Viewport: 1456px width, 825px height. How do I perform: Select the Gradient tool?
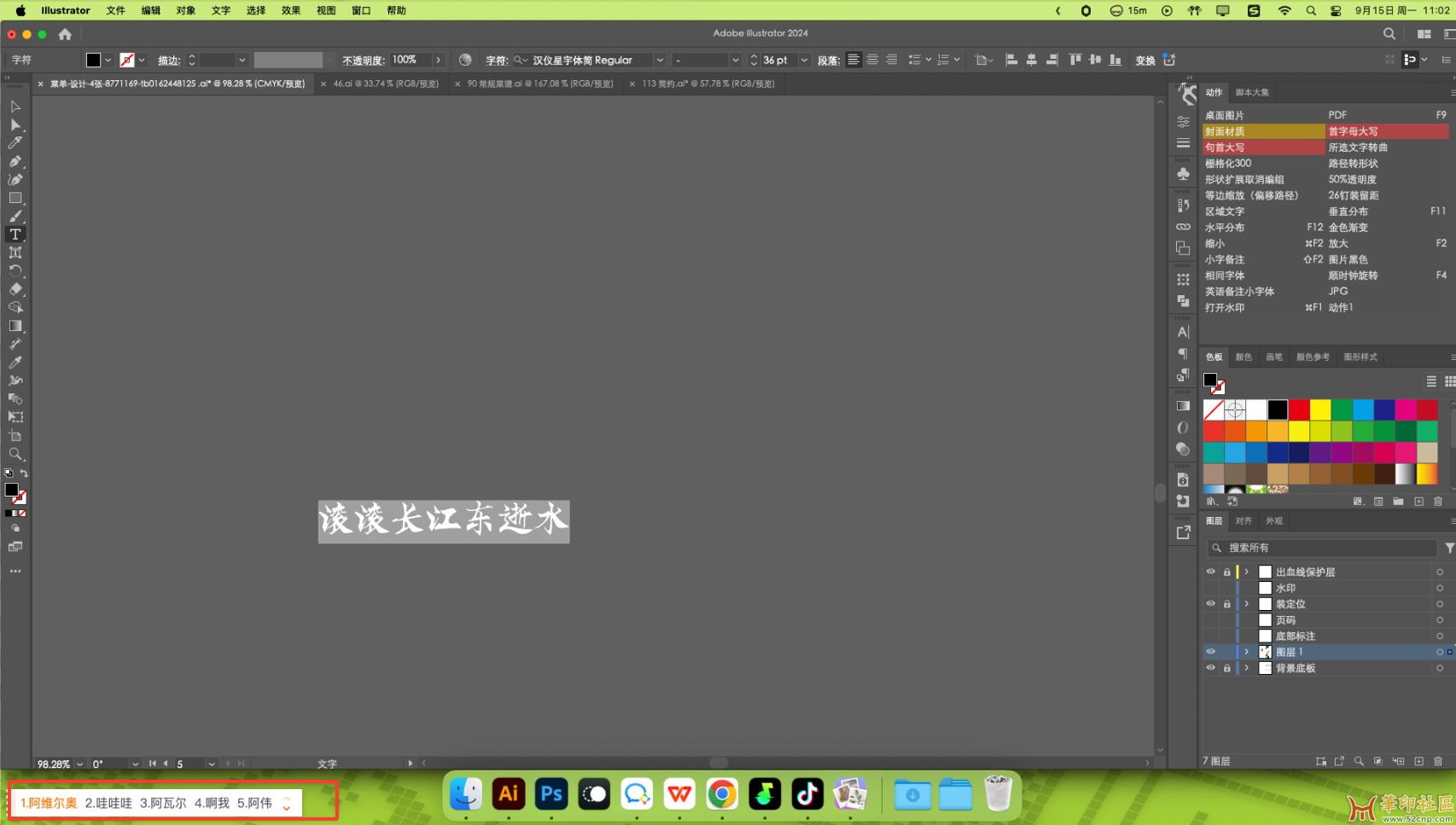coord(15,326)
